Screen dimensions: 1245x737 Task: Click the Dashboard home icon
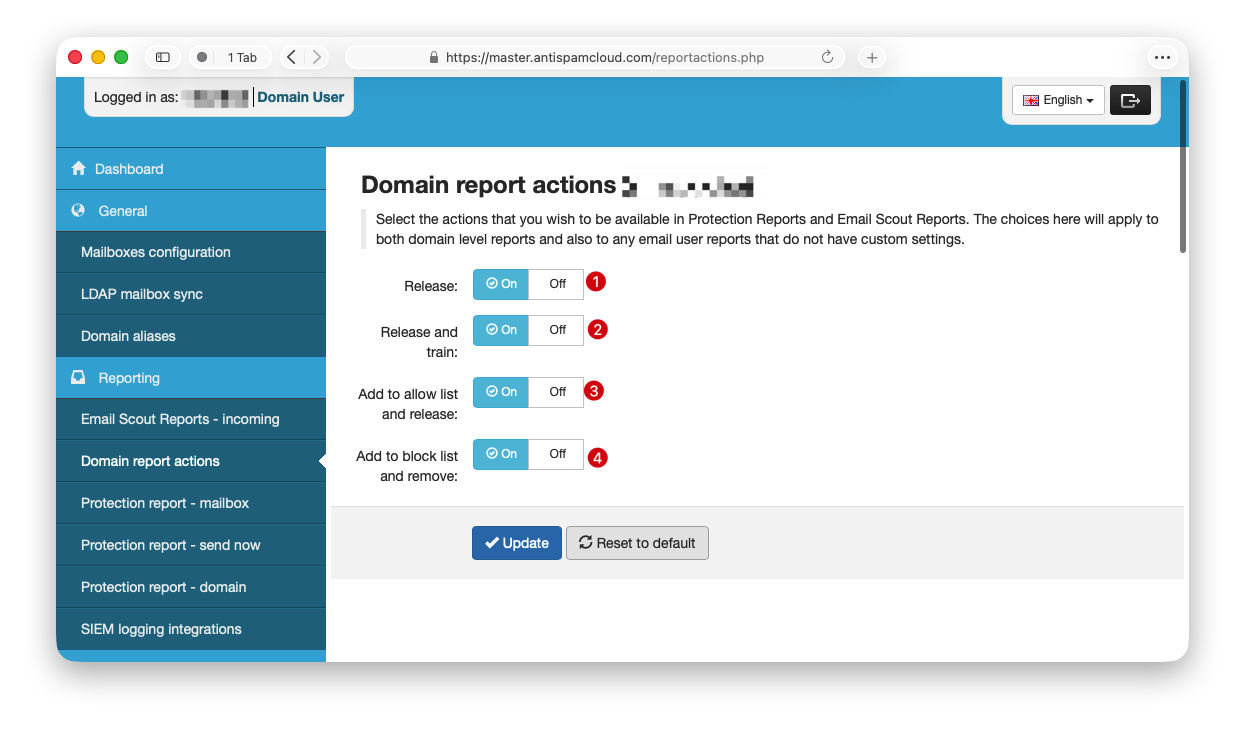[x=79, y=169]
